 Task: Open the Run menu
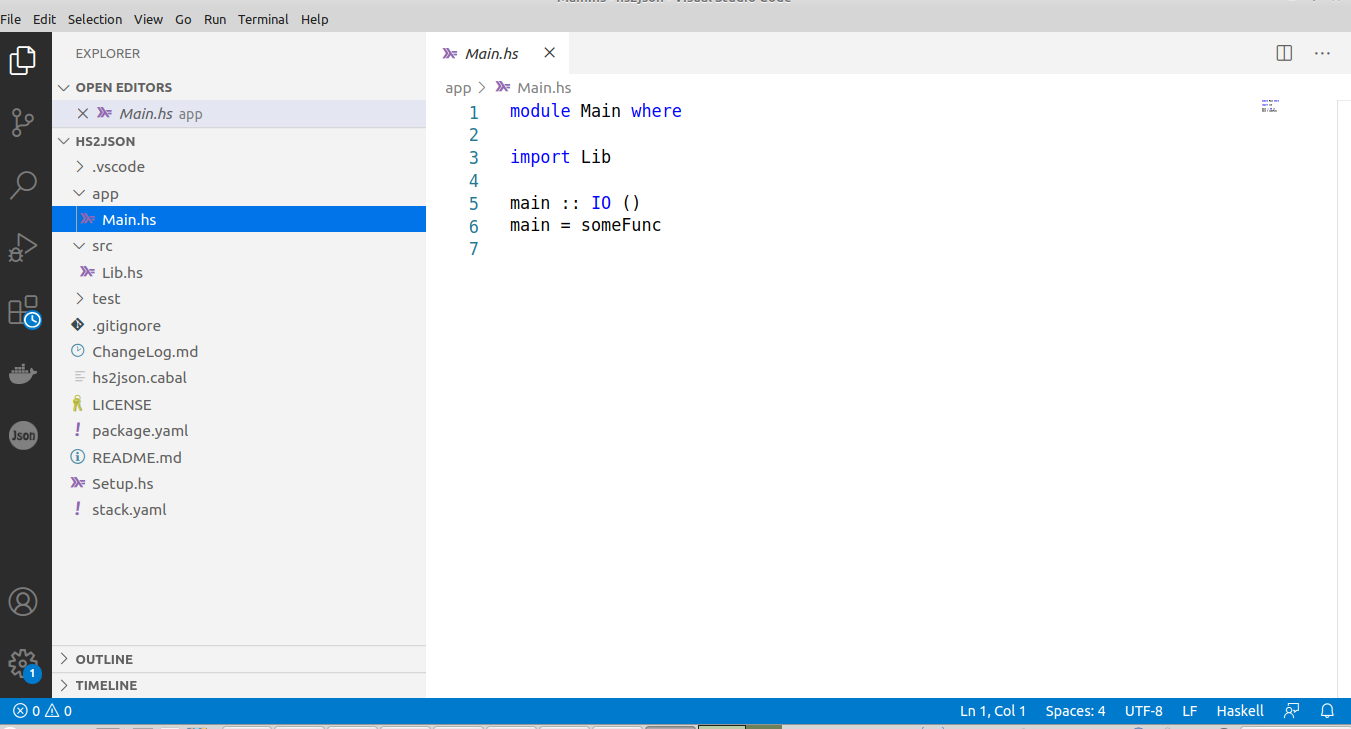(215, 19)
